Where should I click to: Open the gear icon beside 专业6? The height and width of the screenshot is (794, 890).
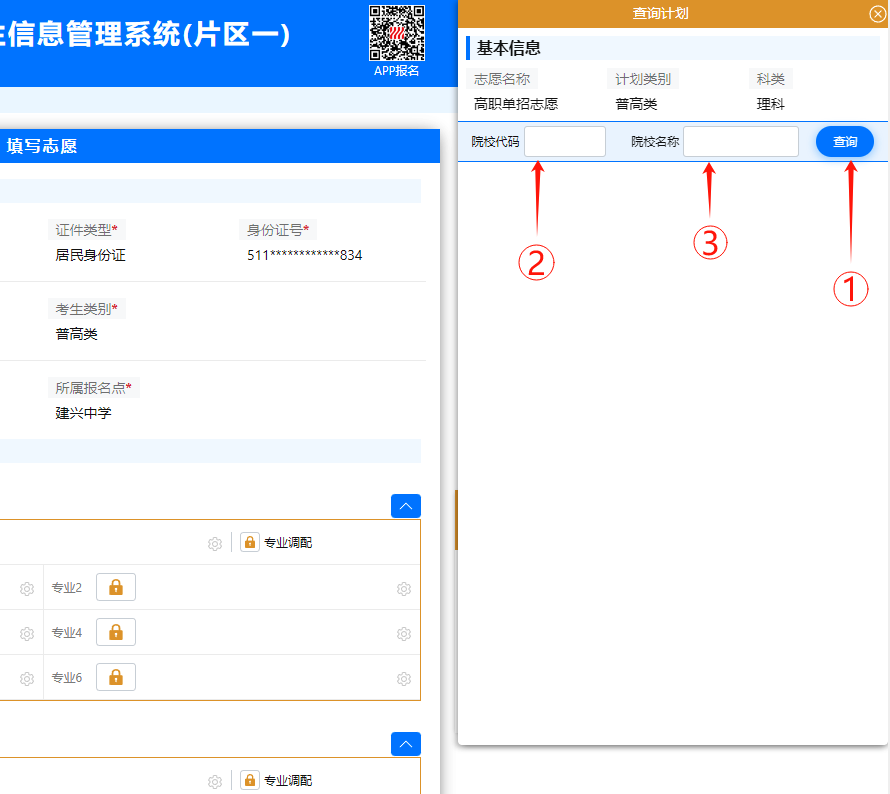(x=24, y=677)
